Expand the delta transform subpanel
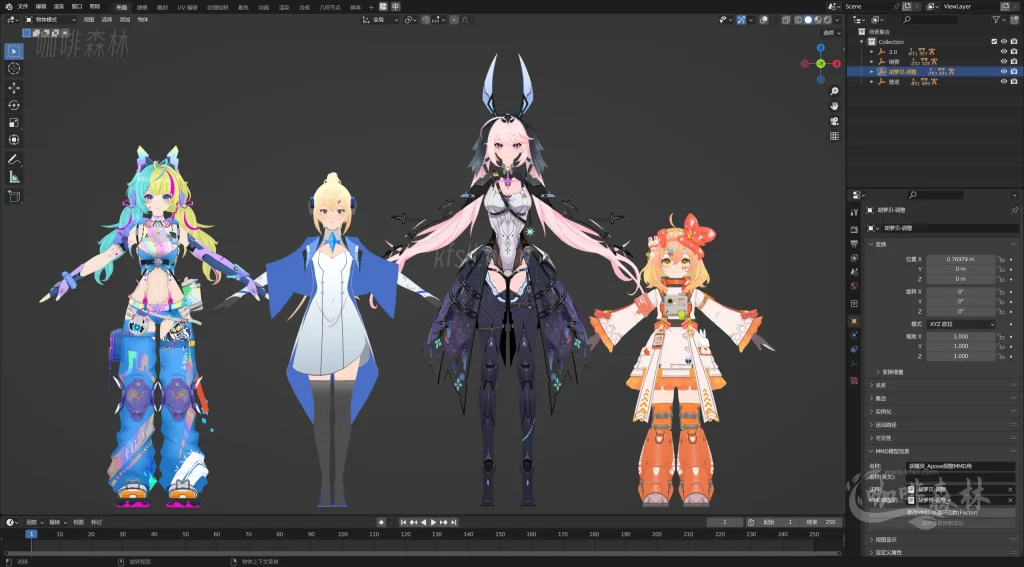The image size is (1024, 567). tap(878, 372)
